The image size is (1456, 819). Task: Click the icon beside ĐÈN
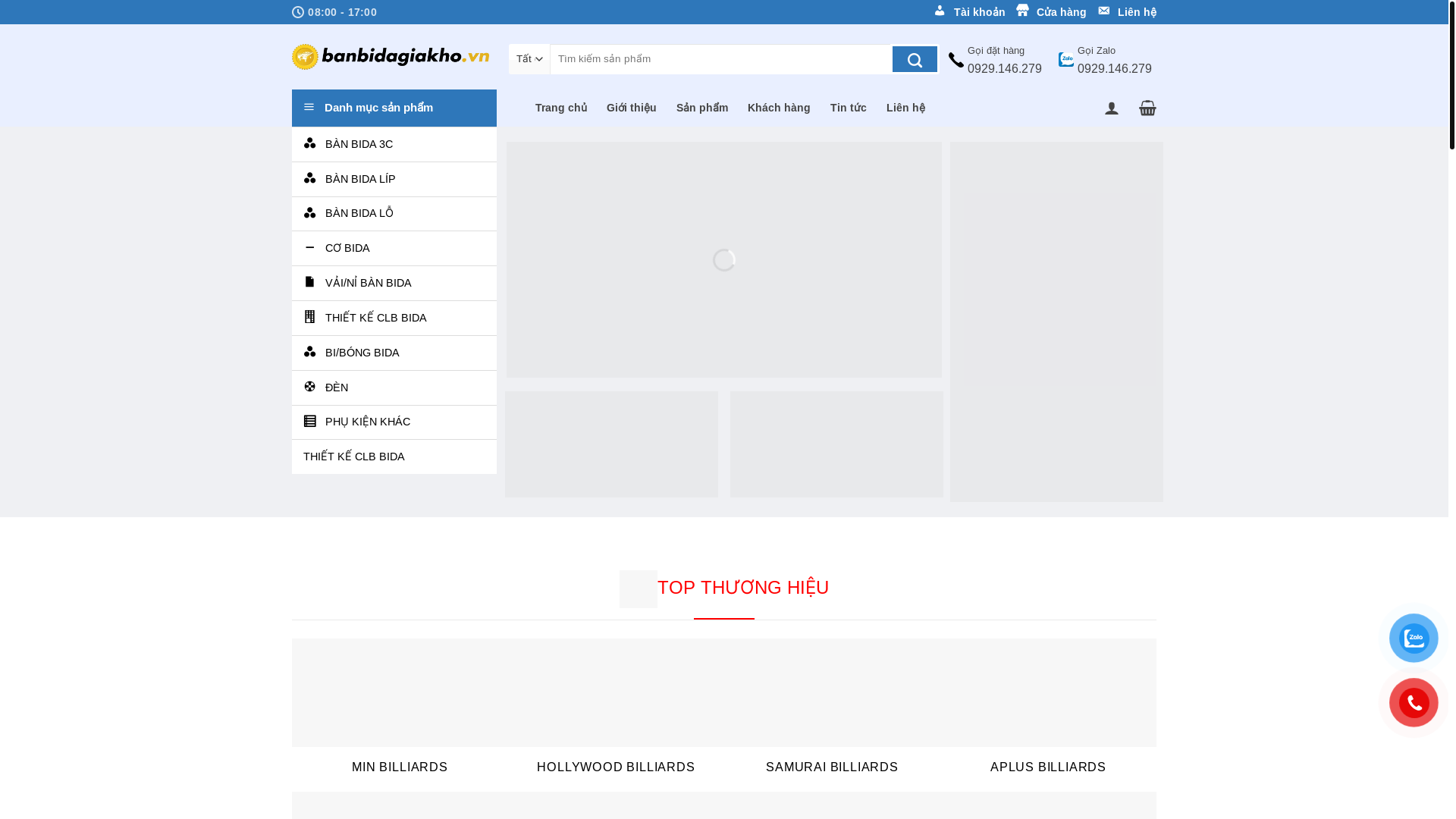click(309, 387)
